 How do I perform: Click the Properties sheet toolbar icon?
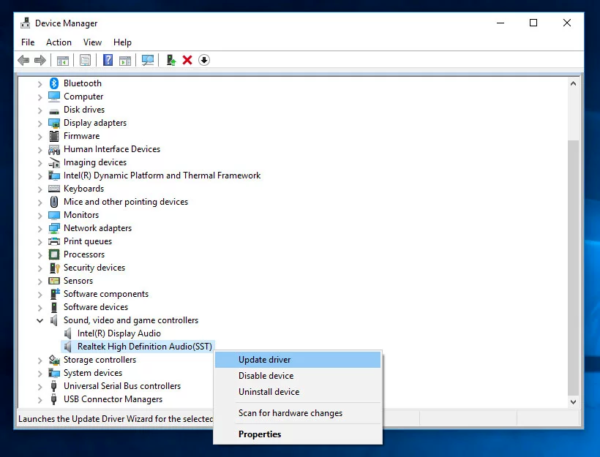point(85,60)
